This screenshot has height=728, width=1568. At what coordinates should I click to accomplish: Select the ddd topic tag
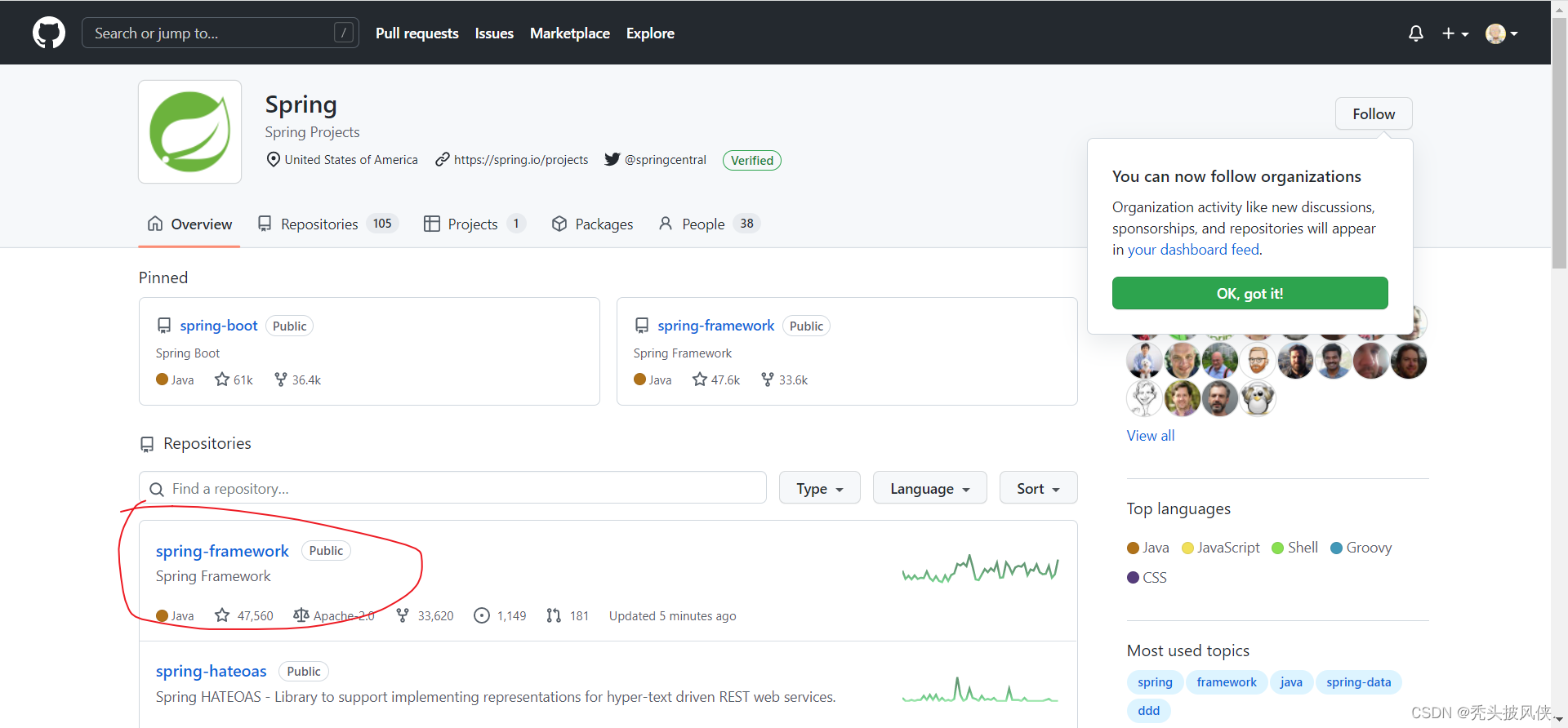1148,711
